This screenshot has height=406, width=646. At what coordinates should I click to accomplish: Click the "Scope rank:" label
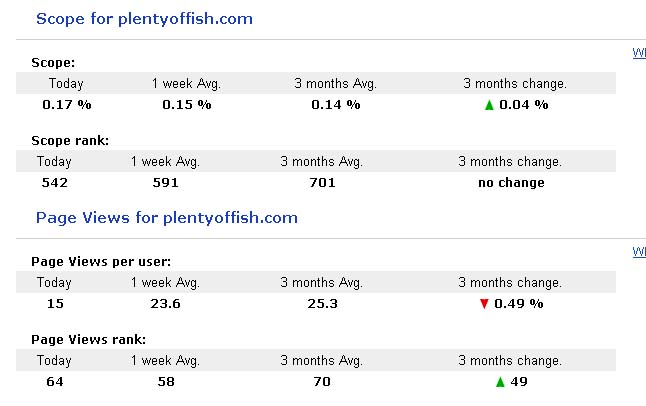pos(70,141)
